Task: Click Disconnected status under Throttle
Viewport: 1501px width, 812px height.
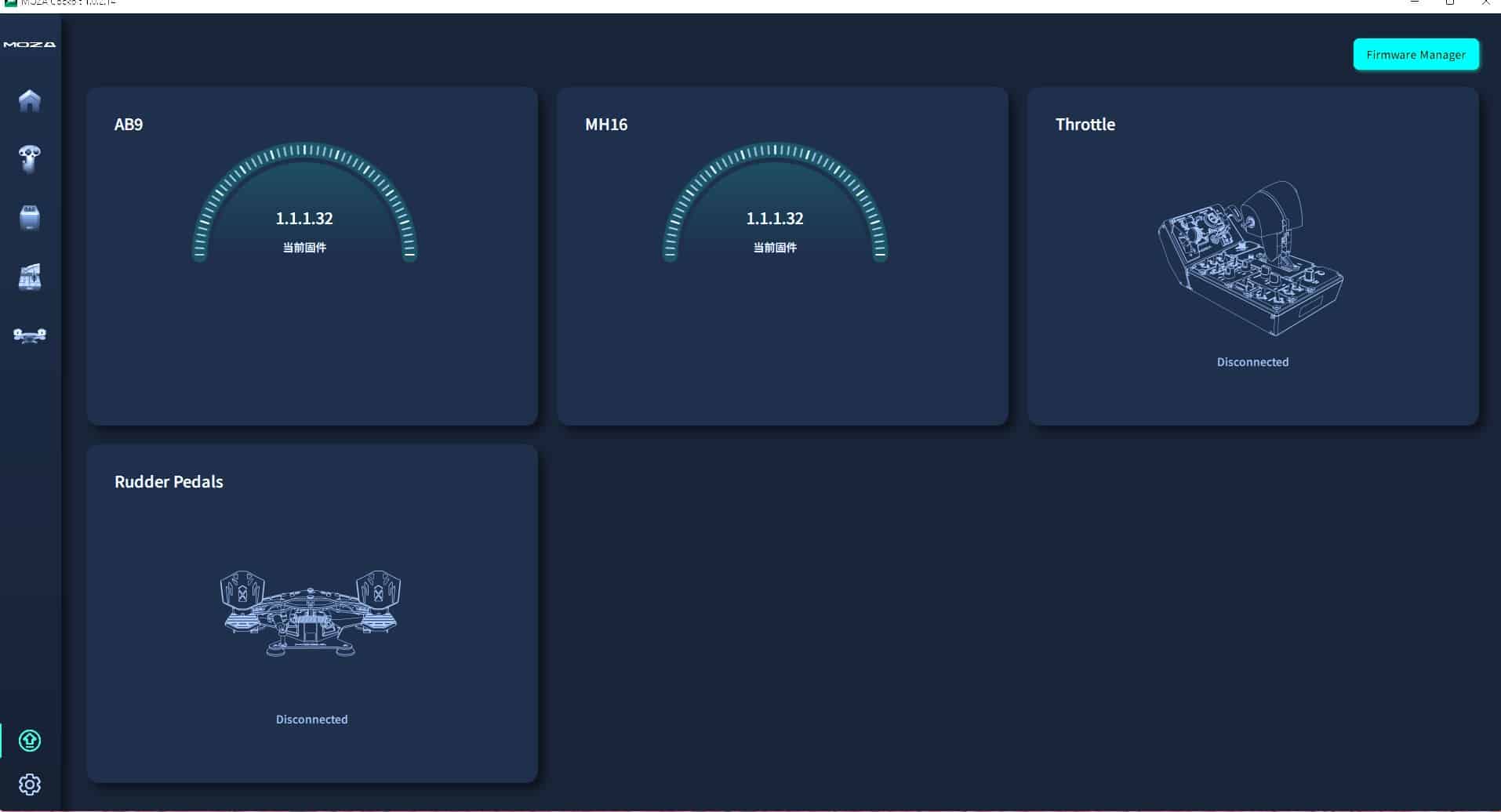Action: pyautogui.click(x=1252, y=362)
